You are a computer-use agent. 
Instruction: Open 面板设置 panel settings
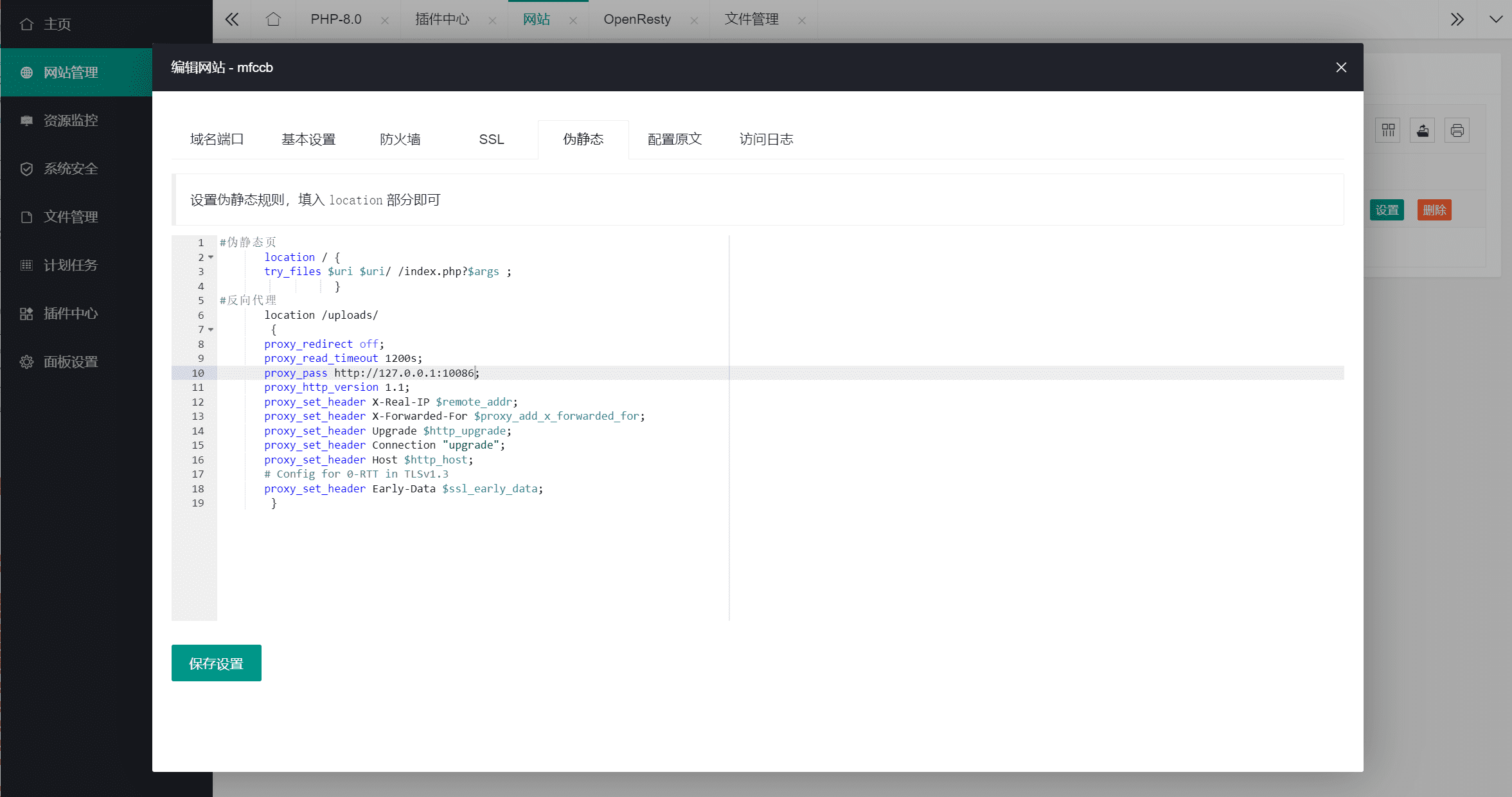[71, 362]
